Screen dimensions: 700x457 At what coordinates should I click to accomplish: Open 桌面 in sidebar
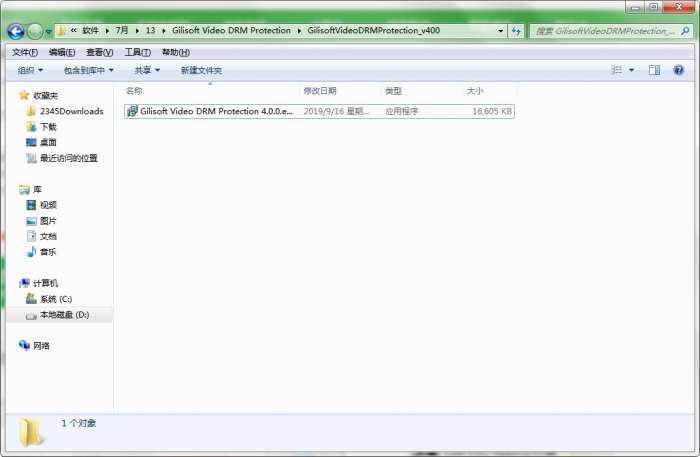48,142
